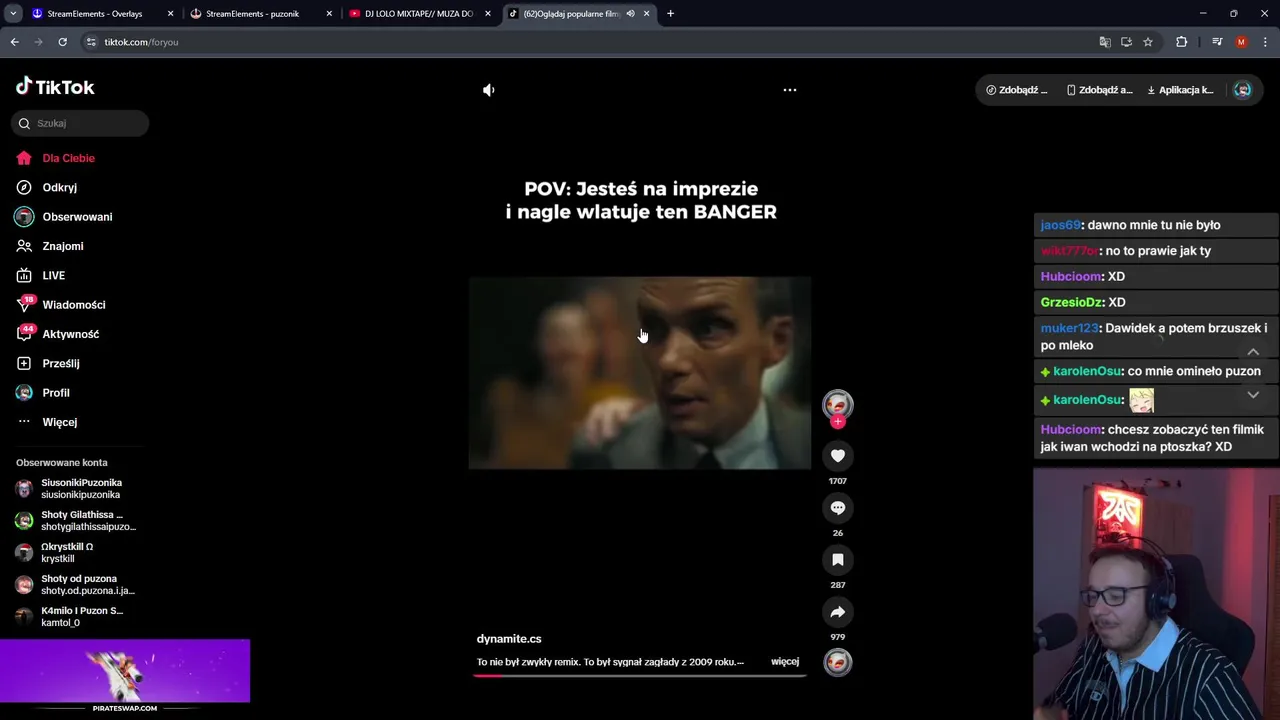1280x720 pixels.
Task: Open Odkryj section
Action: click(59, 187)
